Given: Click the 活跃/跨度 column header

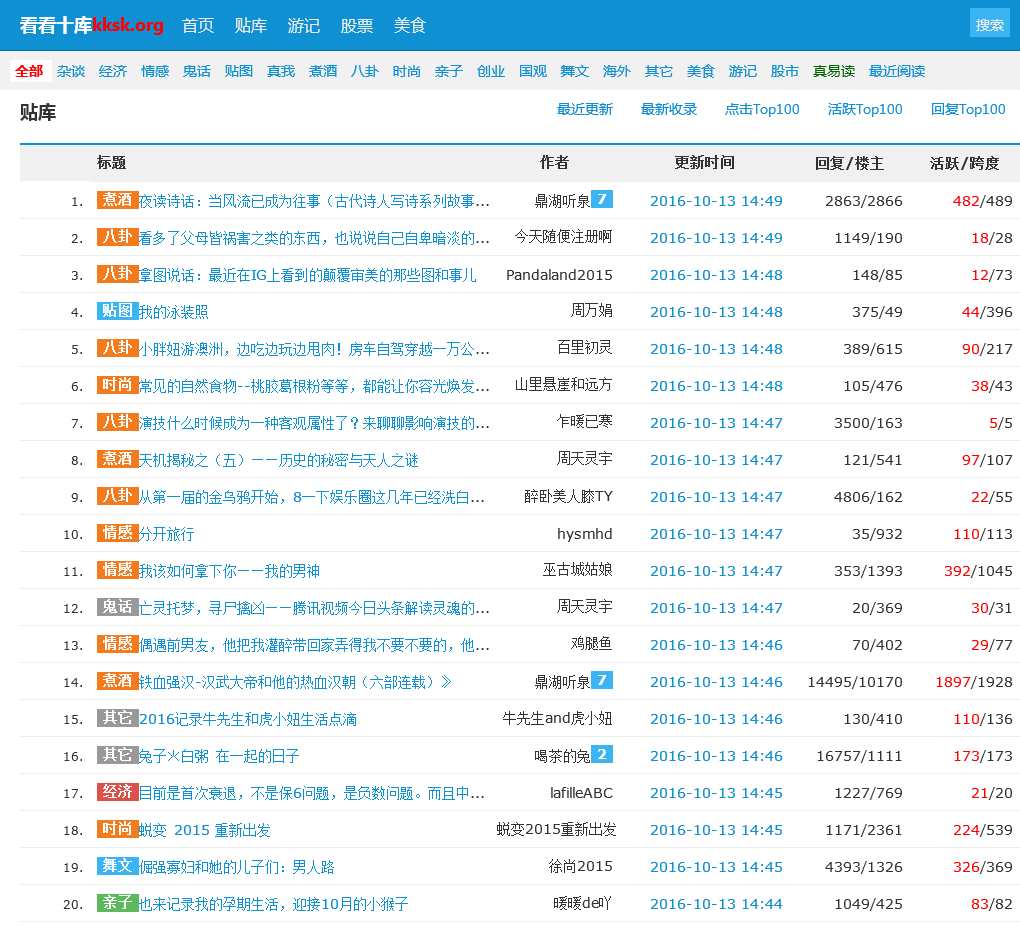Looking at the screenshot, I should click(963, 163).
